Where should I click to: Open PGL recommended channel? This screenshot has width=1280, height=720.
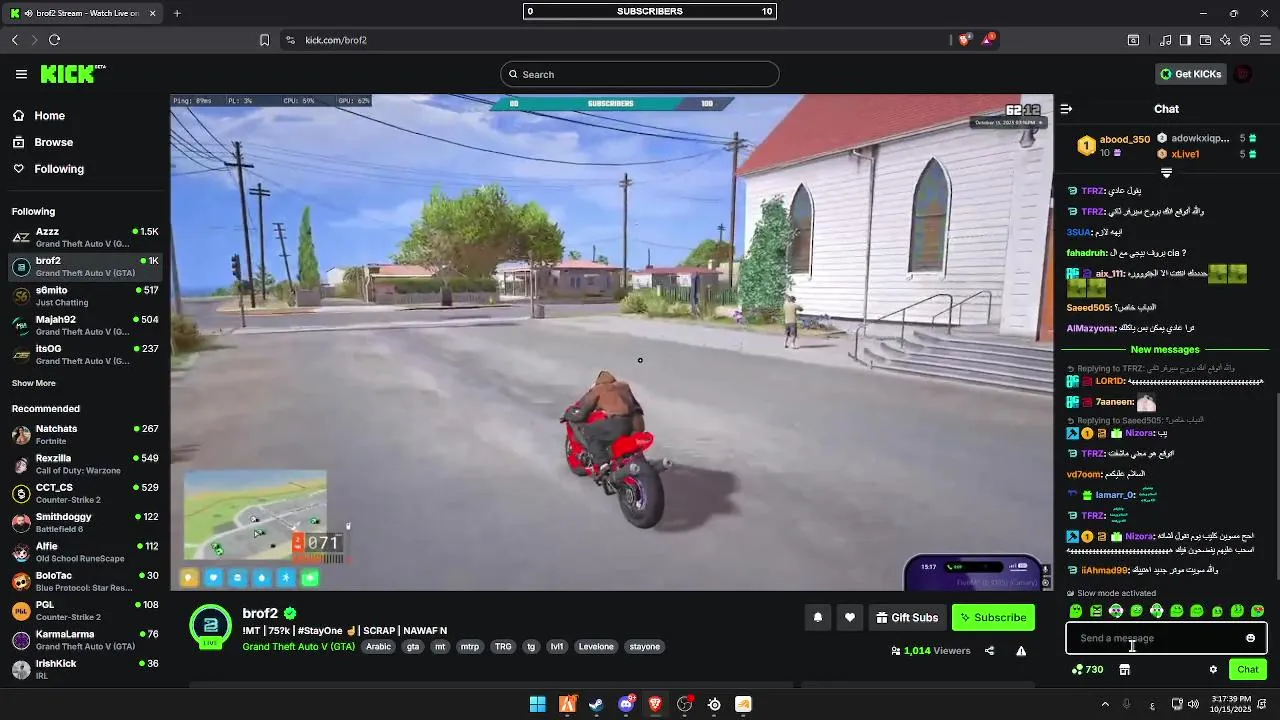tap(85, 610)
